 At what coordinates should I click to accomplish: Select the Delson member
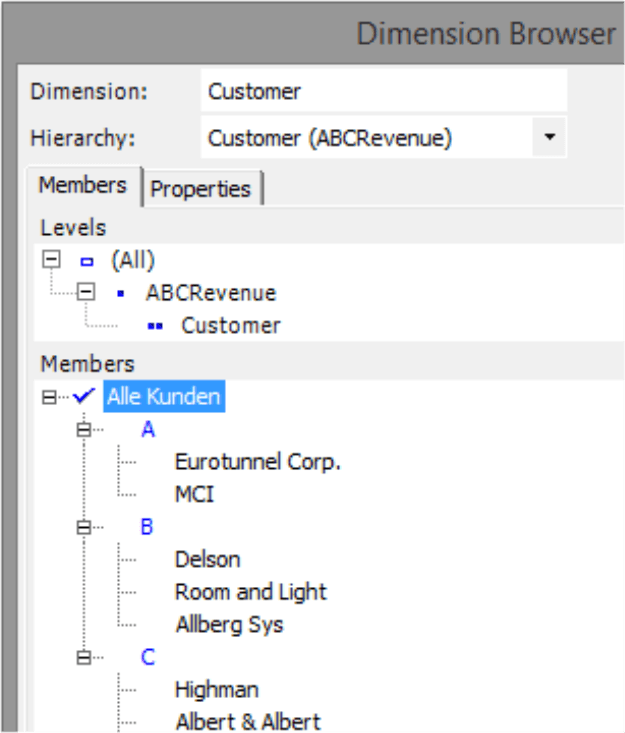coord(208,560)
